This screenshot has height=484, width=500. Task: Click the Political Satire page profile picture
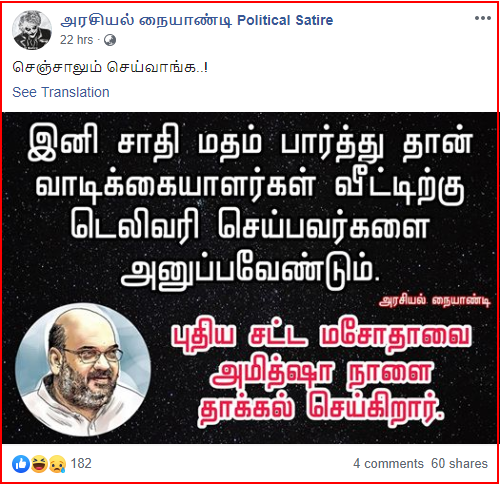(32, 30)
